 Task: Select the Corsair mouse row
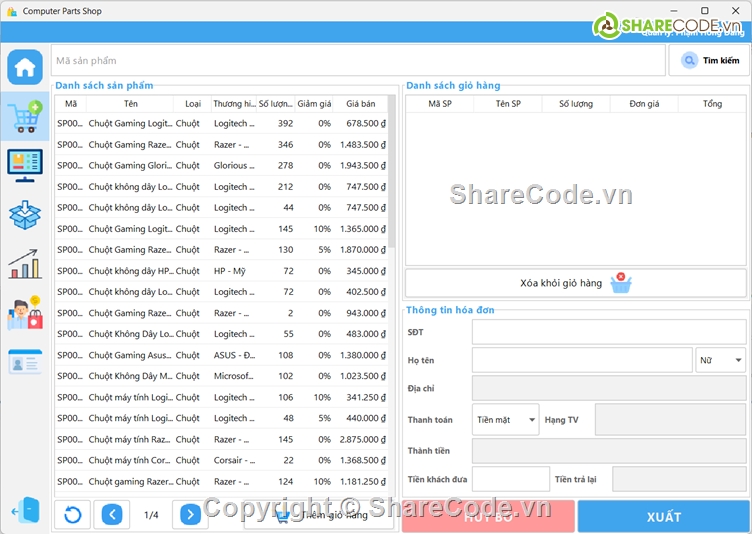tap(221, 461)
